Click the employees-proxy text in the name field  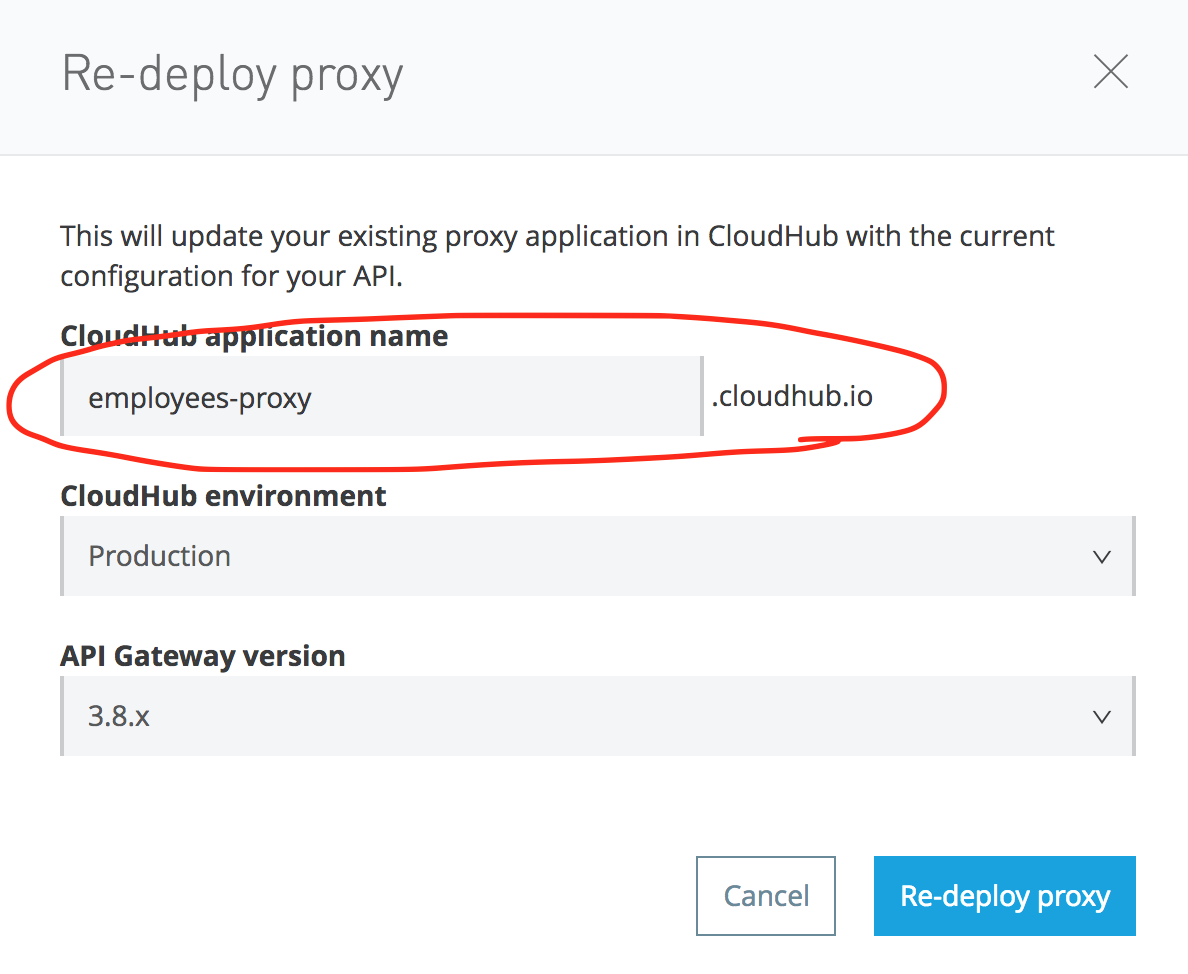200,398
